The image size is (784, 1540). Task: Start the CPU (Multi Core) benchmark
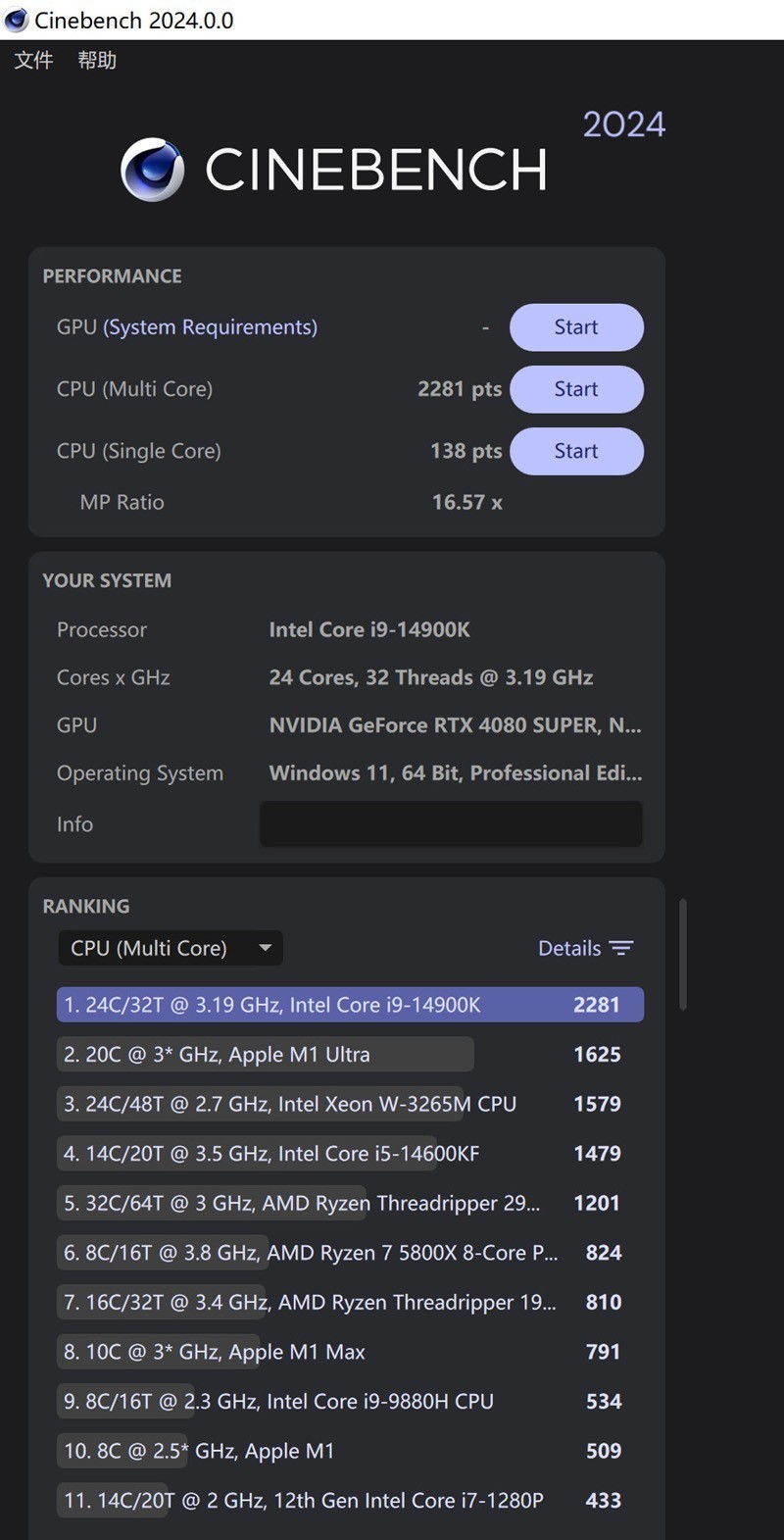576,389
